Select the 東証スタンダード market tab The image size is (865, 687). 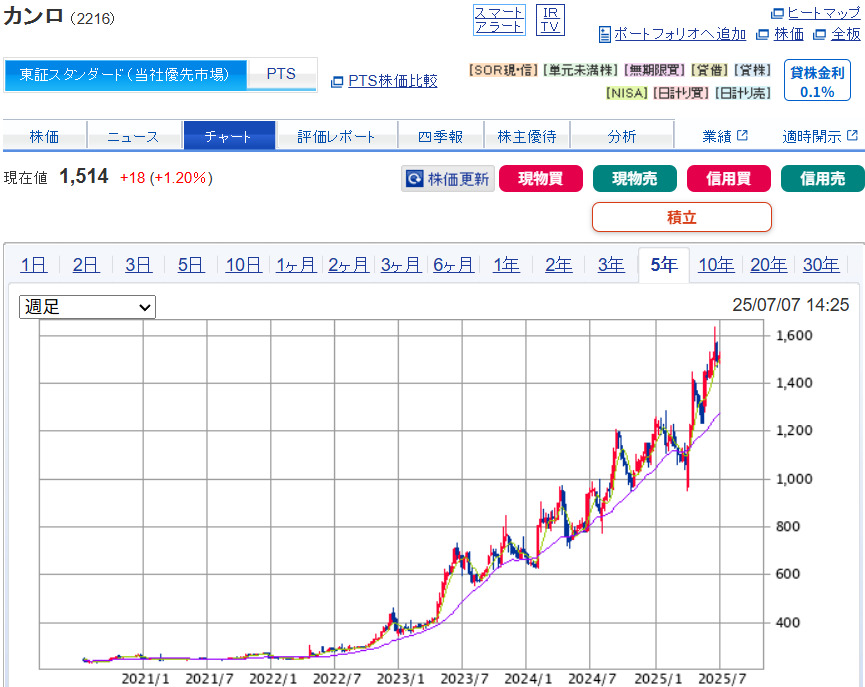click(125, 74)
